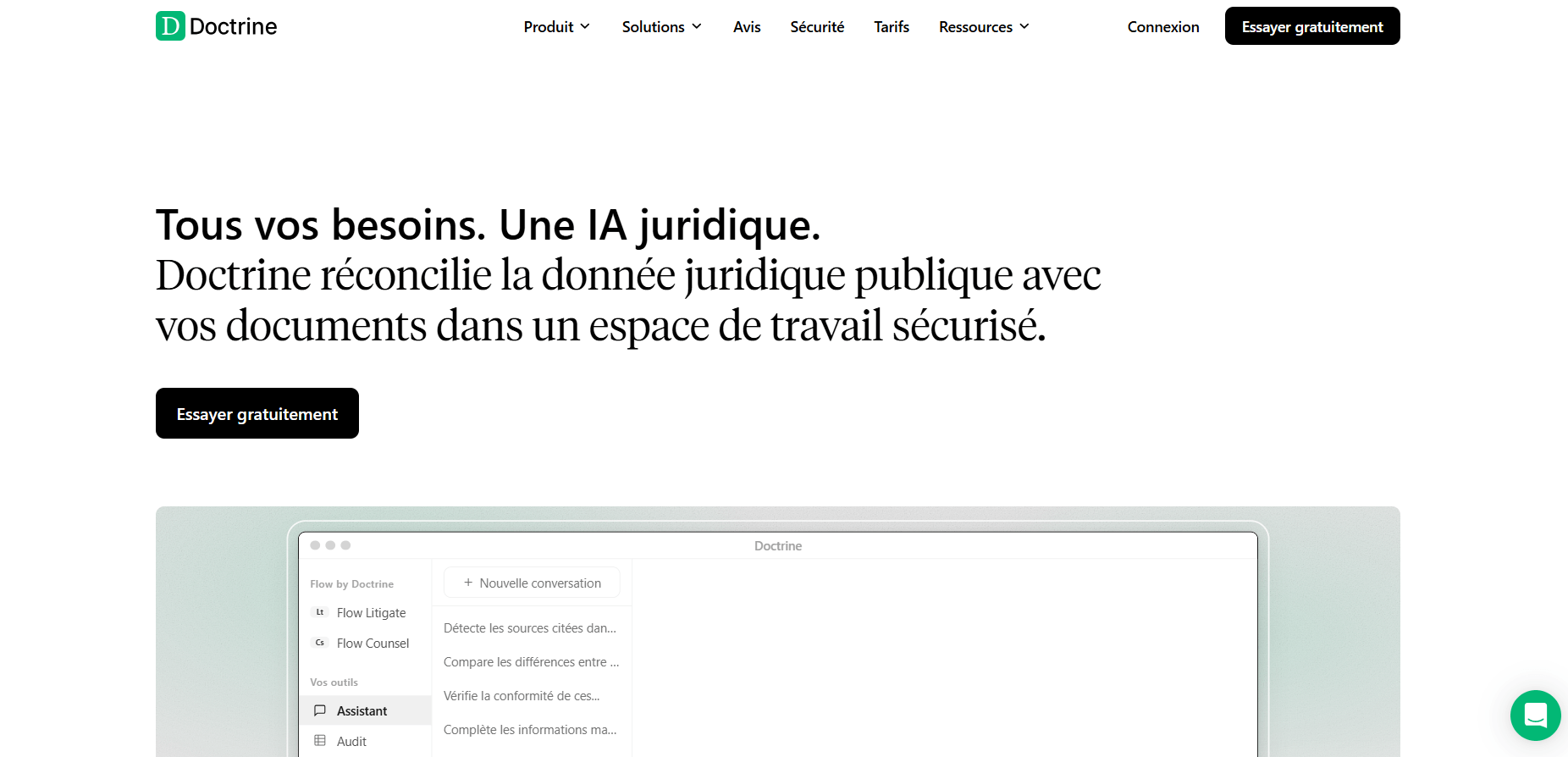
Task: Click the green Doctrine D logo icon
Action: tap(170, 26)
